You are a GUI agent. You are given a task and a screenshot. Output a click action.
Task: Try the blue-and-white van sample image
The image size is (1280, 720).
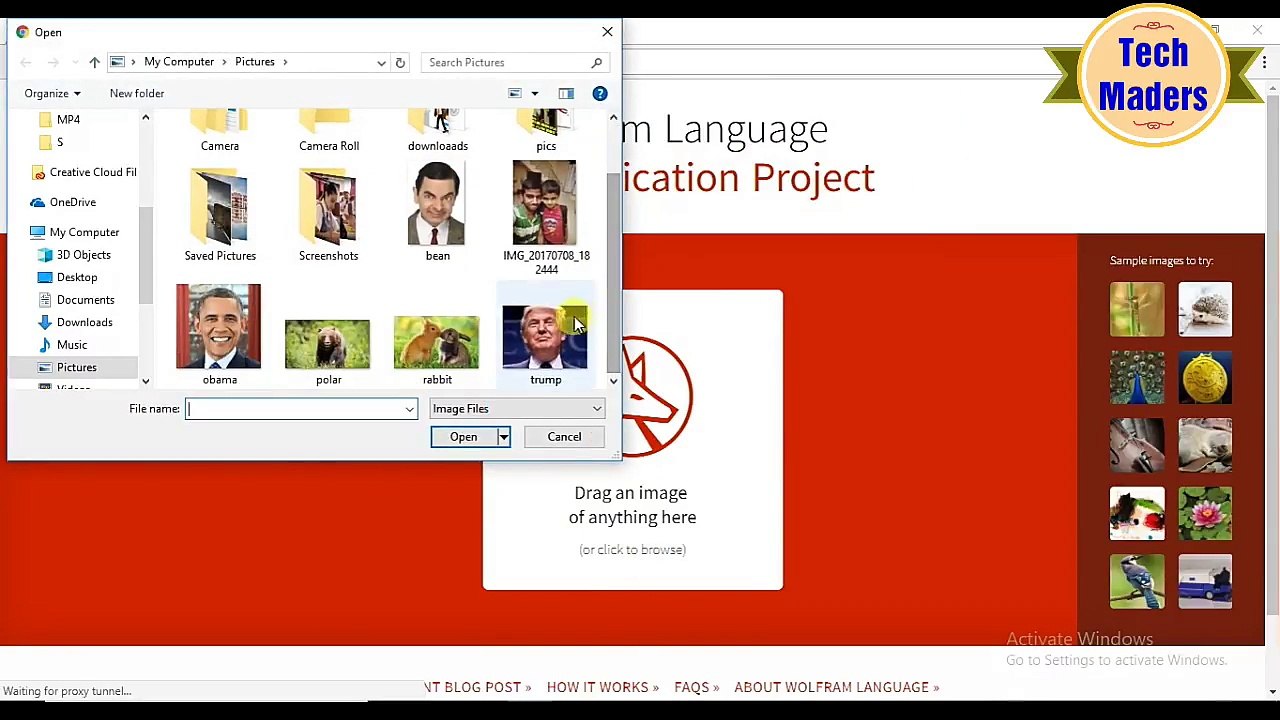click(x=1205, y=581)
